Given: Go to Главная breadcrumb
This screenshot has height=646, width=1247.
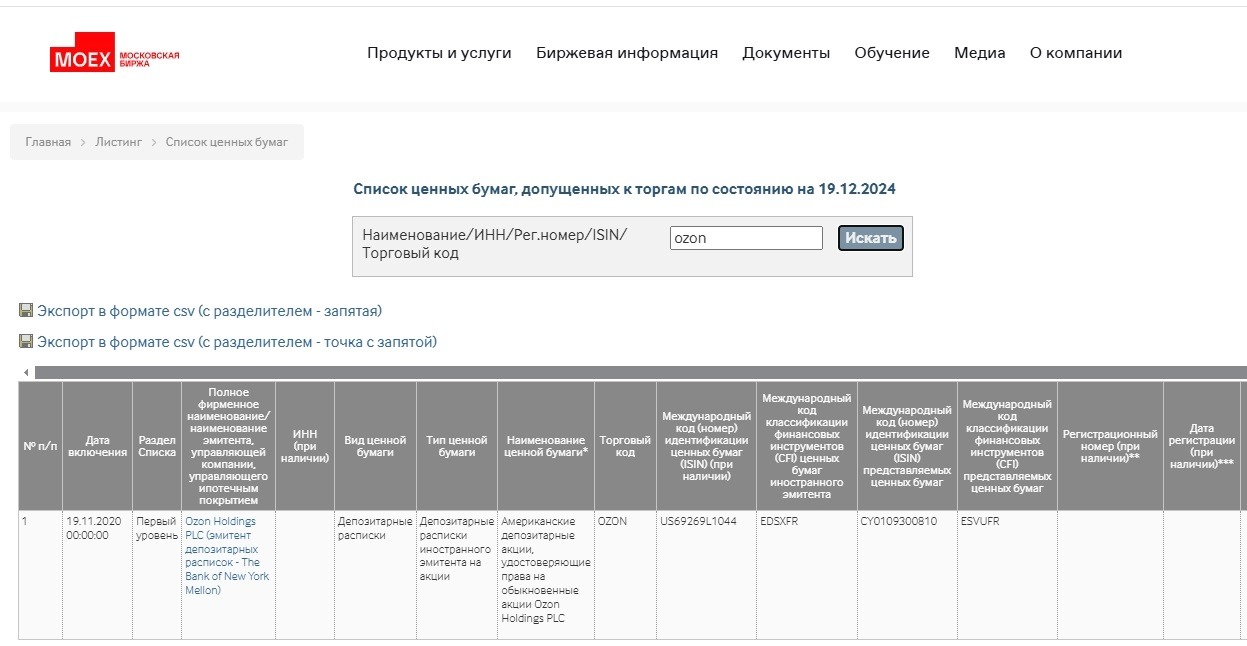Looking at the screenshot, I should pos(48,142).
